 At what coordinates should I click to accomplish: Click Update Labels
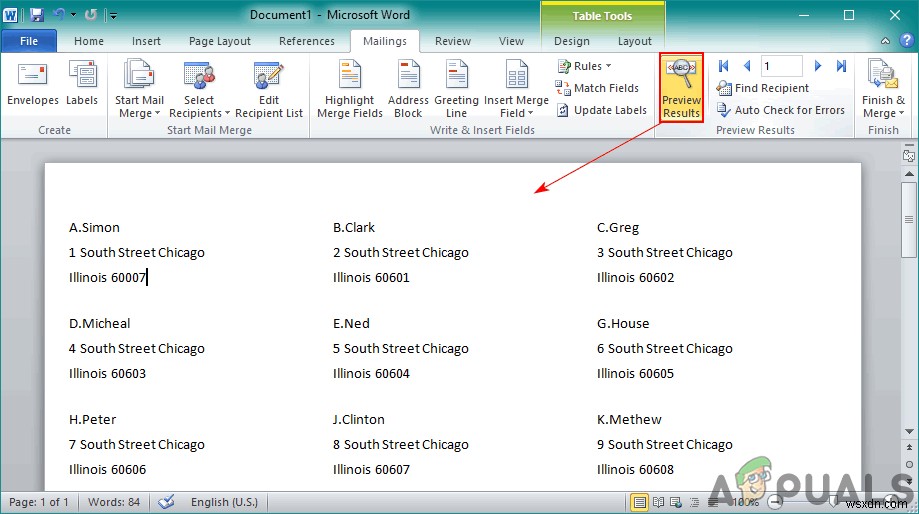pos(601,110)
